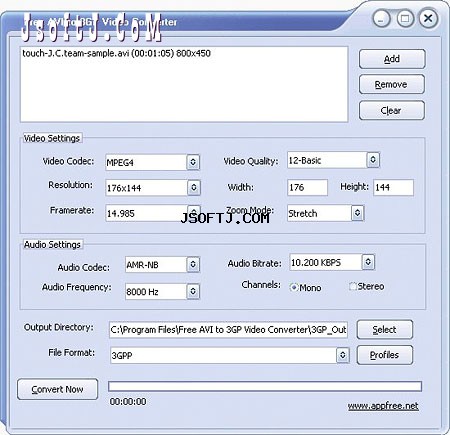Open the File Format dropdown arrow
Viewport: 450px width, 435px height.
[x=343, y=355]
